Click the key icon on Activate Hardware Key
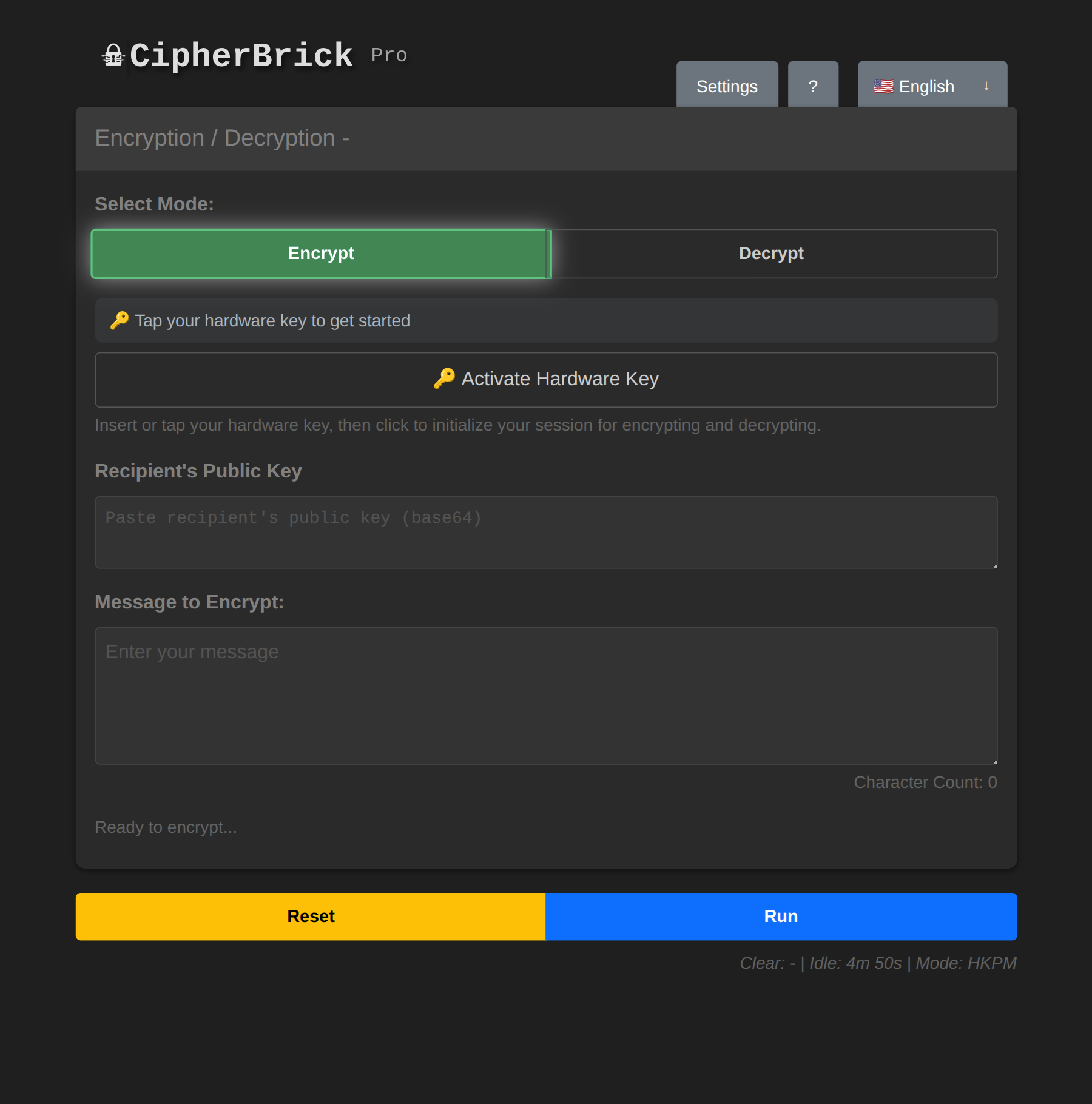Viewport: 1092px width, 1104px height. [445, 379]
